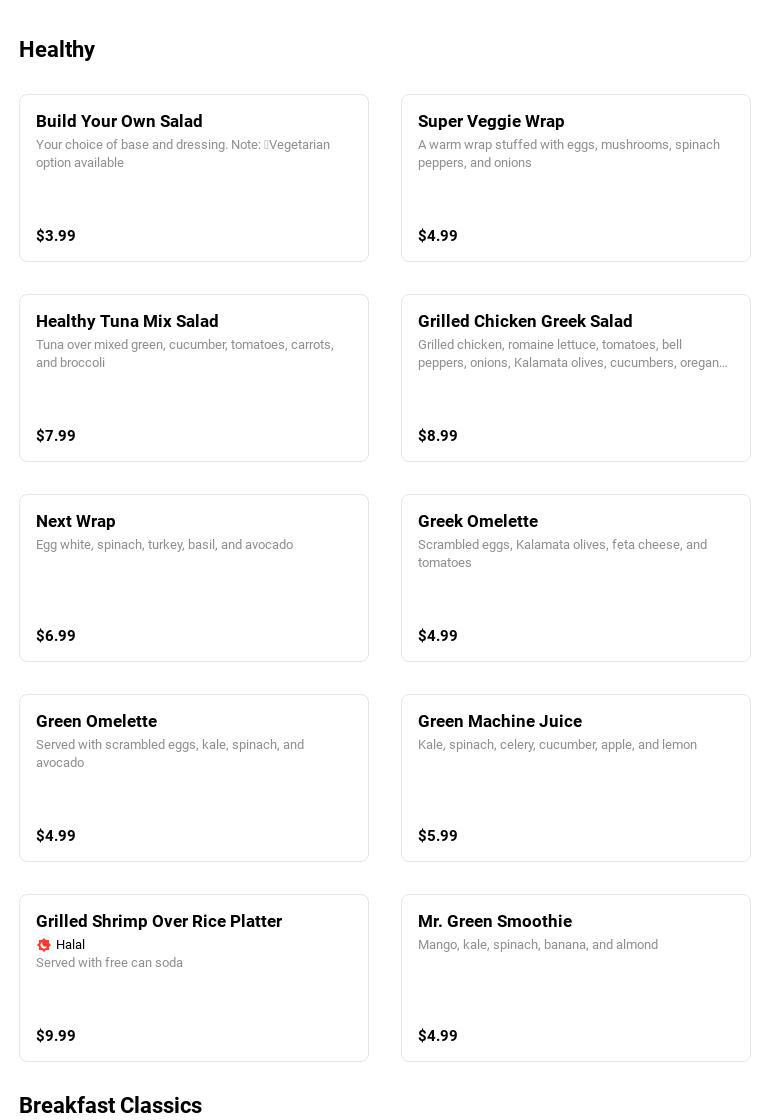Click the Next Wrap ingredients description
Screen dimensions: 770x1120
(164, 545)
